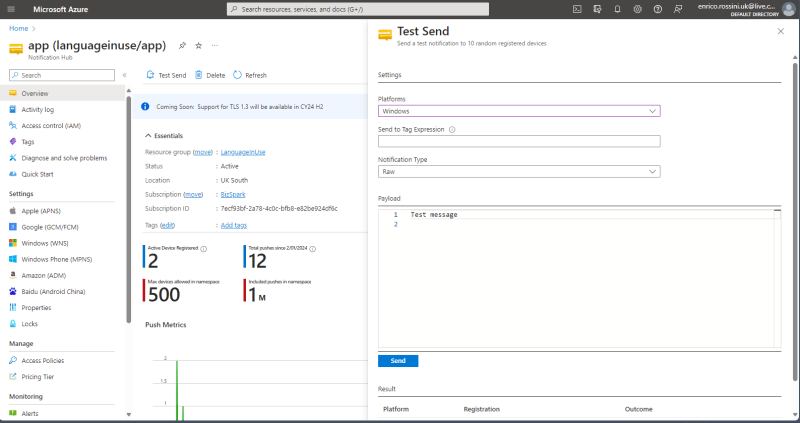
Task: Click the Tags edit link
Action: tap(167, 225)
